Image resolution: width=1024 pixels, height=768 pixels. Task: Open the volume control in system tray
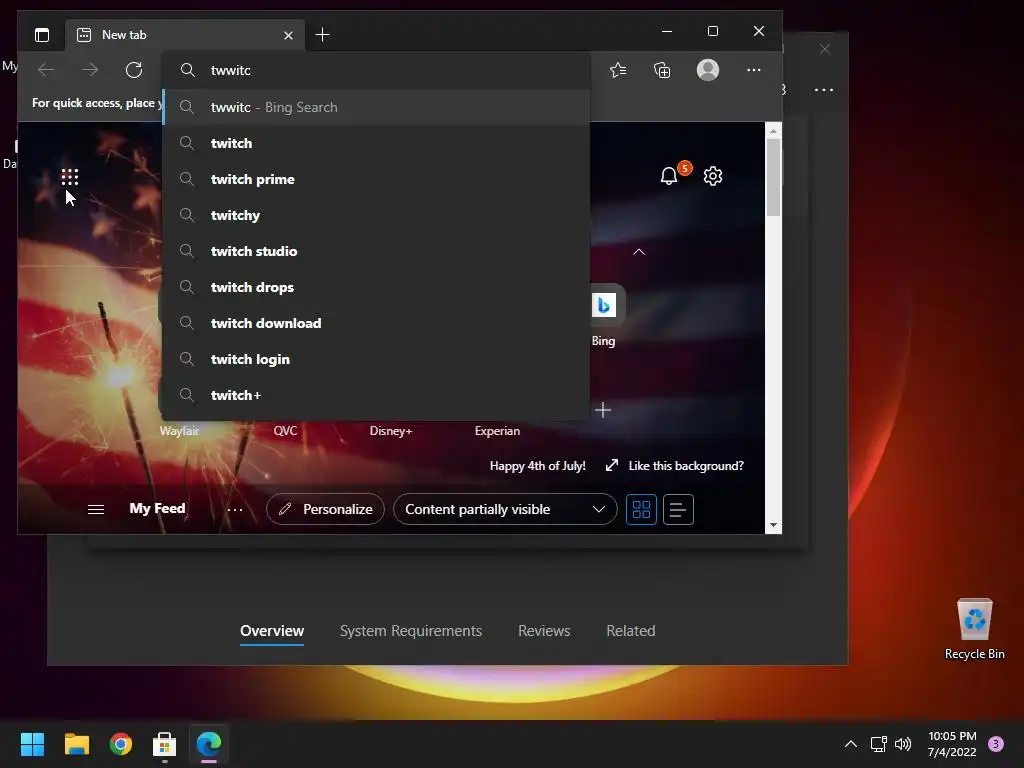903,744
